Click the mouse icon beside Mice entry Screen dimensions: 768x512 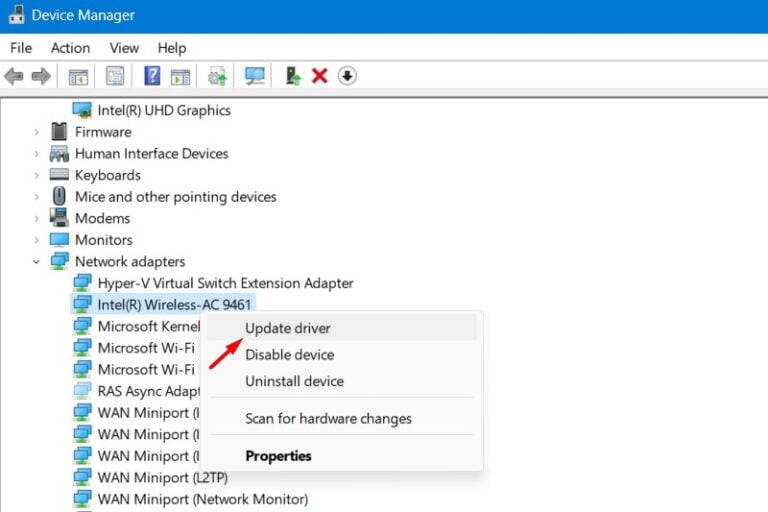59,196
